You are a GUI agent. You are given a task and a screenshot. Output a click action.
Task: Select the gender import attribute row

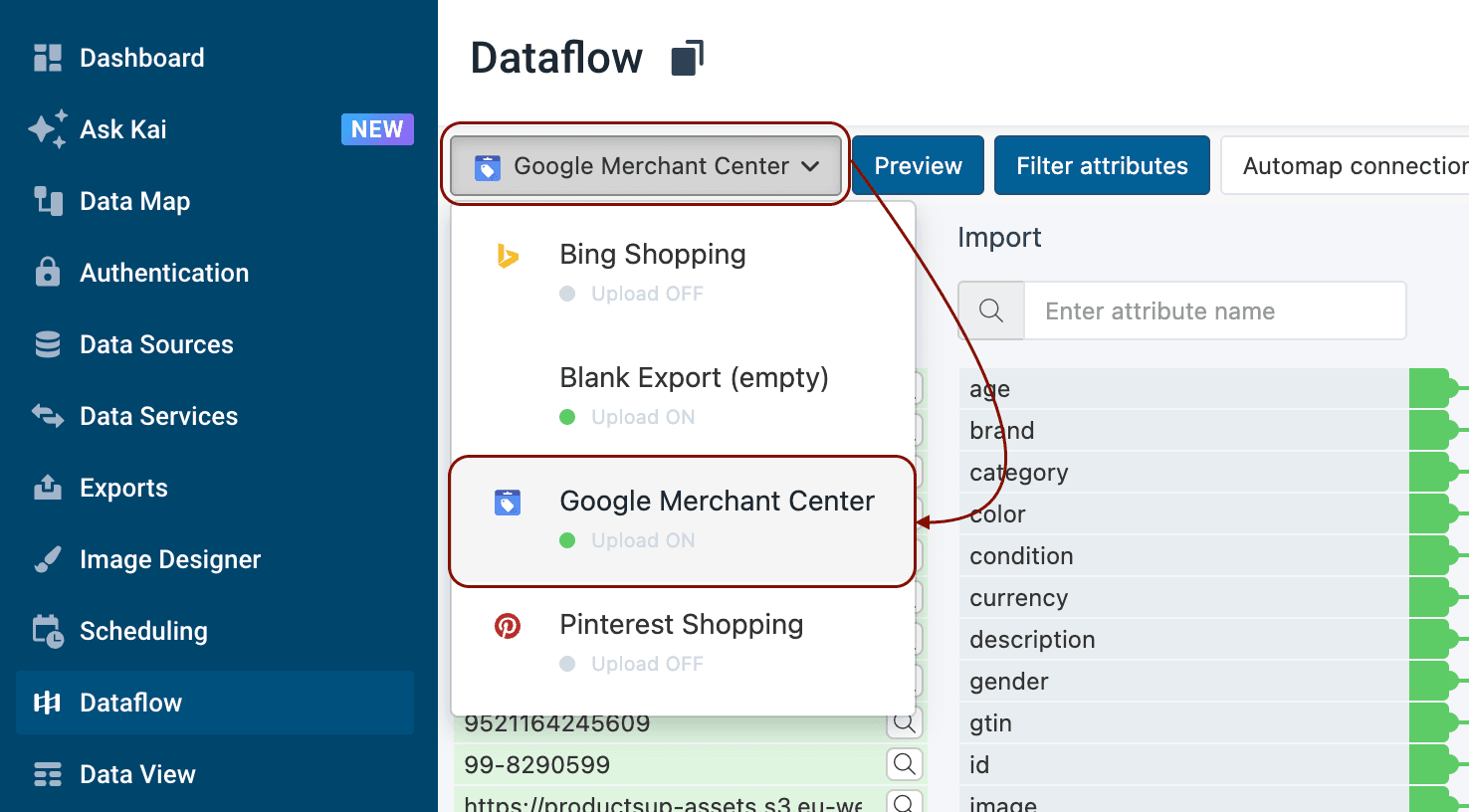1184,682
